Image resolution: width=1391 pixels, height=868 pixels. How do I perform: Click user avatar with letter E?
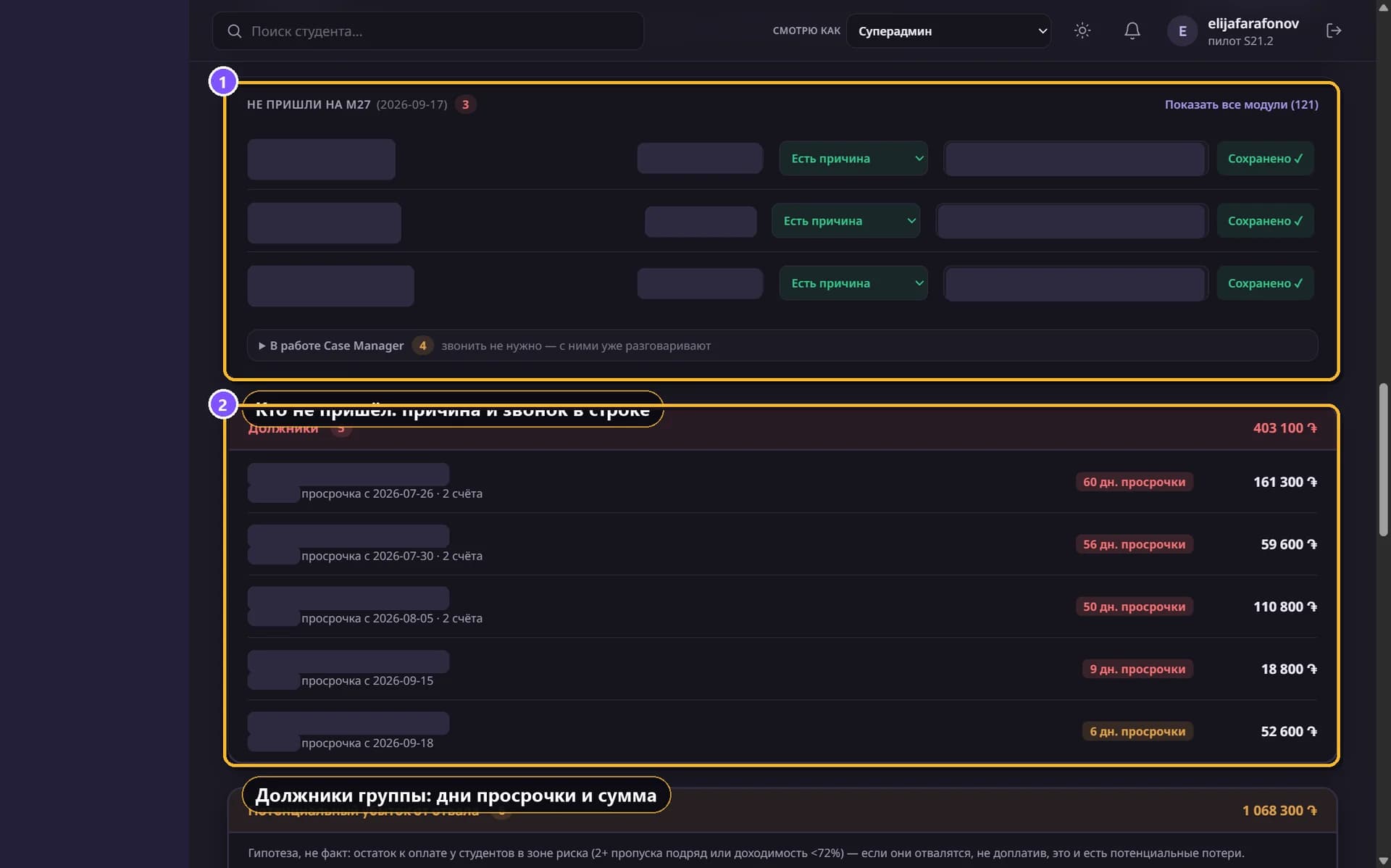[x=1182, y=31]
